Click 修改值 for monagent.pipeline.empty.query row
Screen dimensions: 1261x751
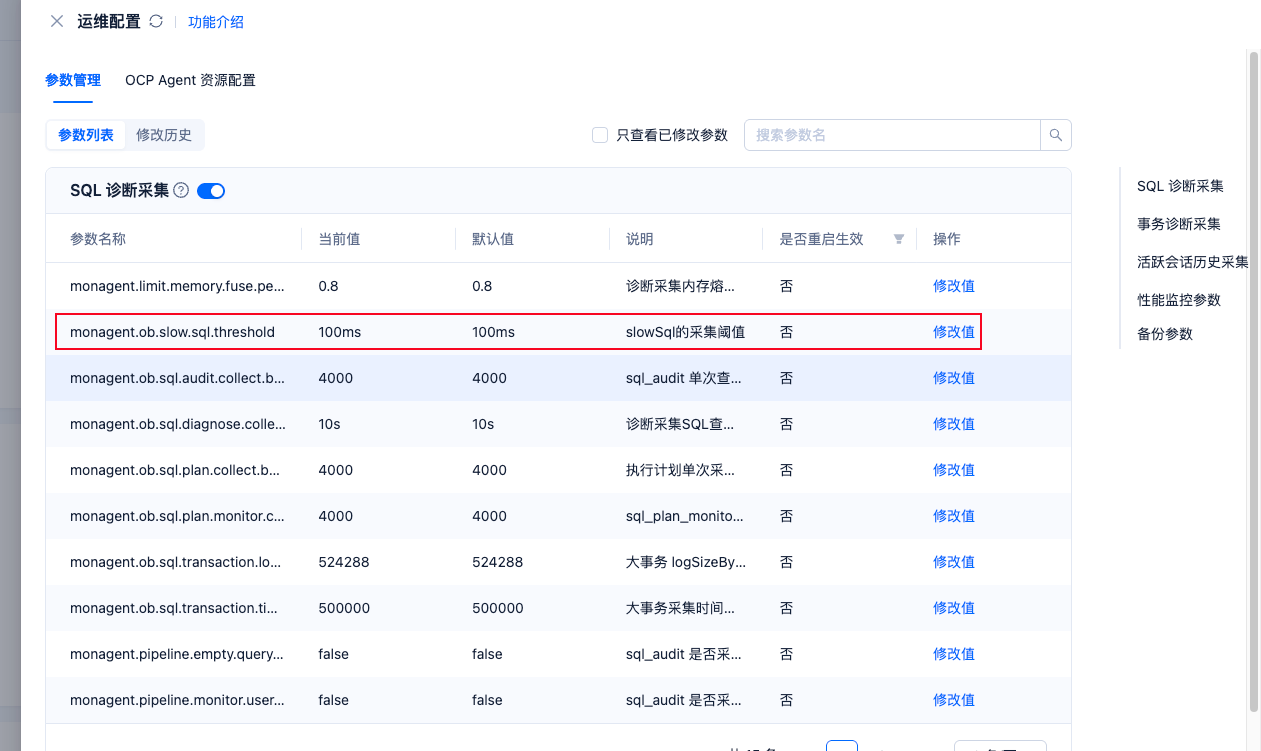(x=954, y=654)
